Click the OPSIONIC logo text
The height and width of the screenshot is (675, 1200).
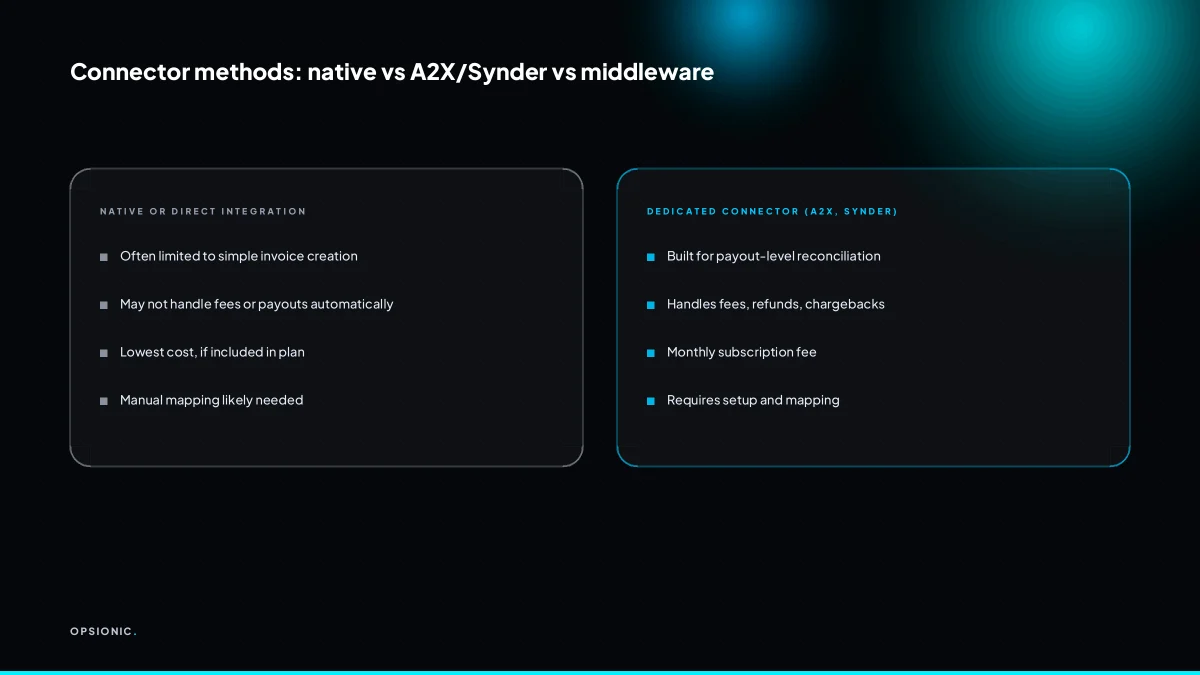104,631
